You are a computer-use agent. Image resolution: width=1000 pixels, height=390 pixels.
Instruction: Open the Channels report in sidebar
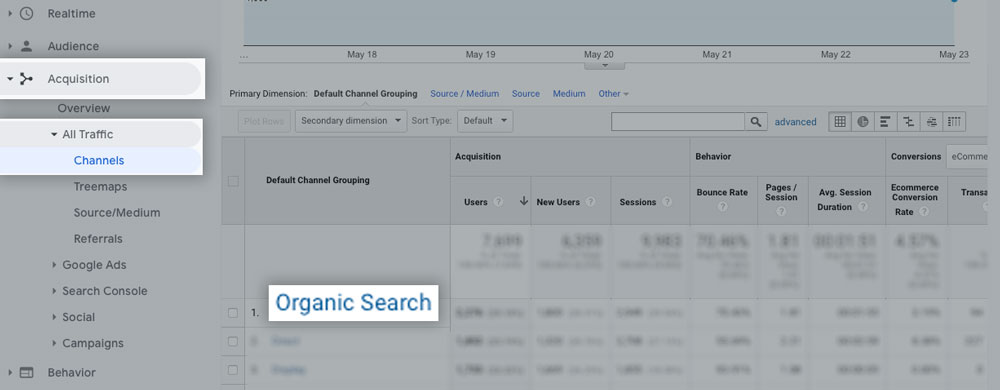click(99, 161)
